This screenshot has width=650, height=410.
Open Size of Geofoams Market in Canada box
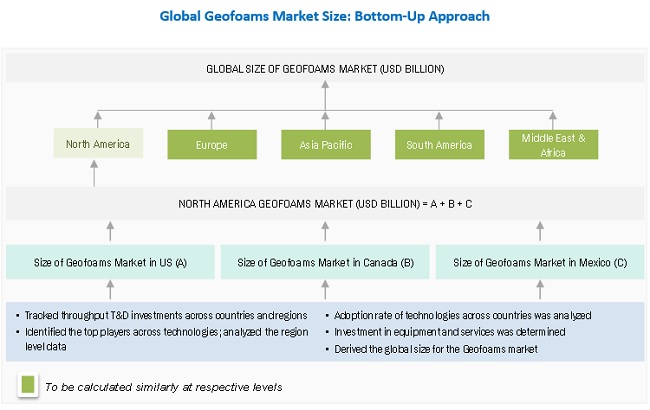pyautogui.click(x=324, y=263)
